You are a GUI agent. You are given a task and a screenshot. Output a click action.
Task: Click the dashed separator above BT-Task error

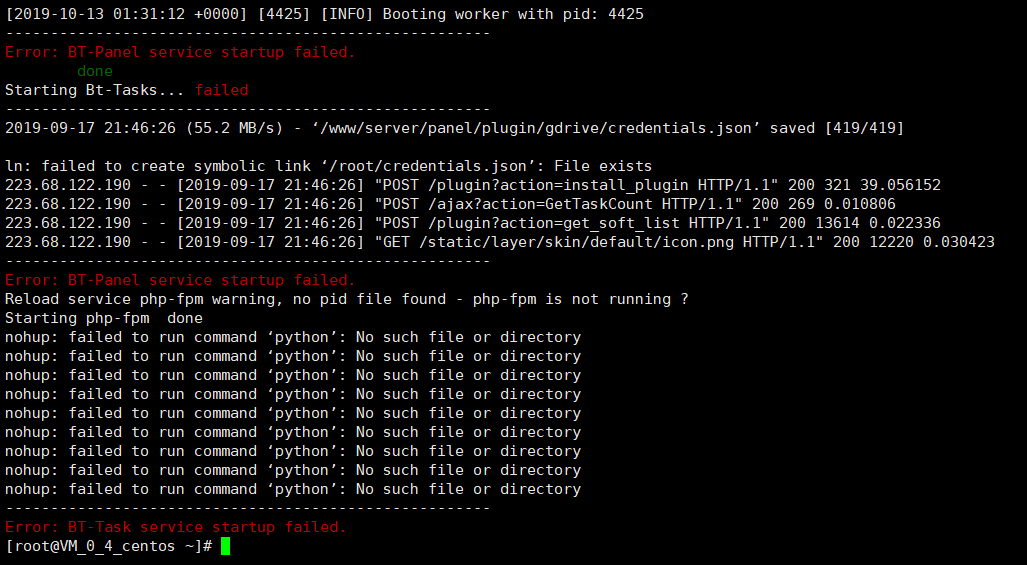pyautogui.click(x=248, y=508)
